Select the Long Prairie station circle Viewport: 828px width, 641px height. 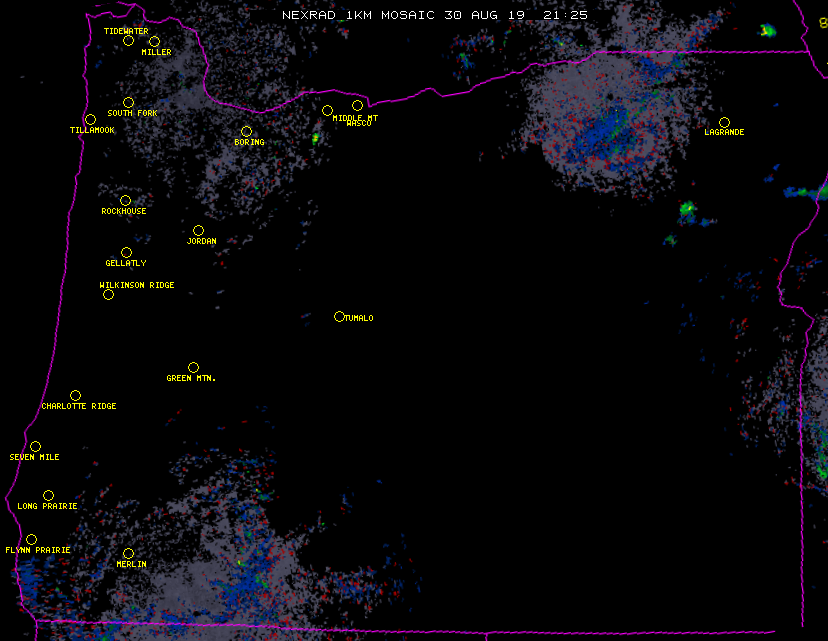tap(48, 495)
